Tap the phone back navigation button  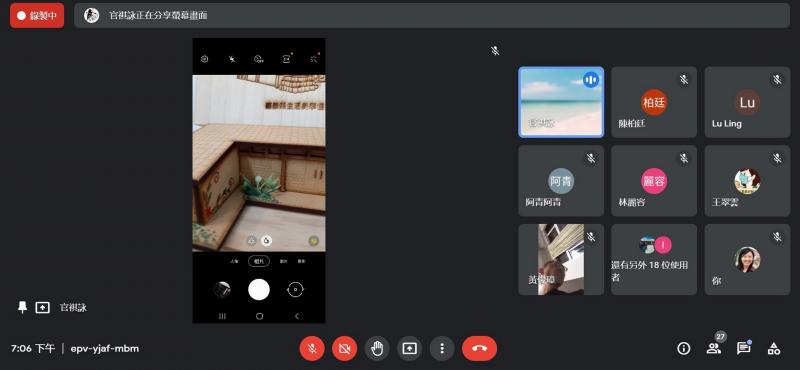[x=297, y=316]
